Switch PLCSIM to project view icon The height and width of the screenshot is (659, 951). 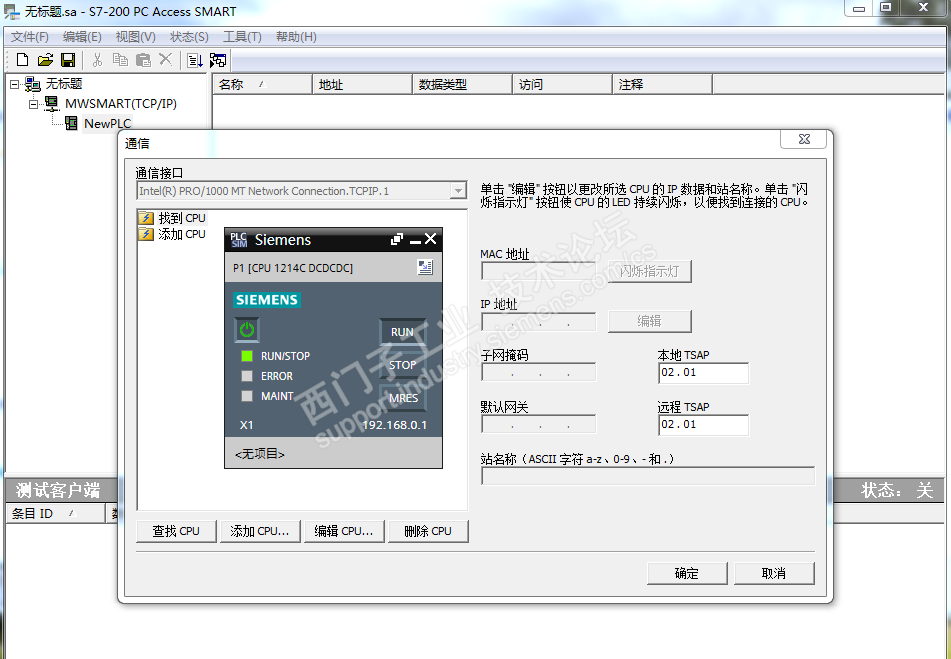(x=425, y=267)
